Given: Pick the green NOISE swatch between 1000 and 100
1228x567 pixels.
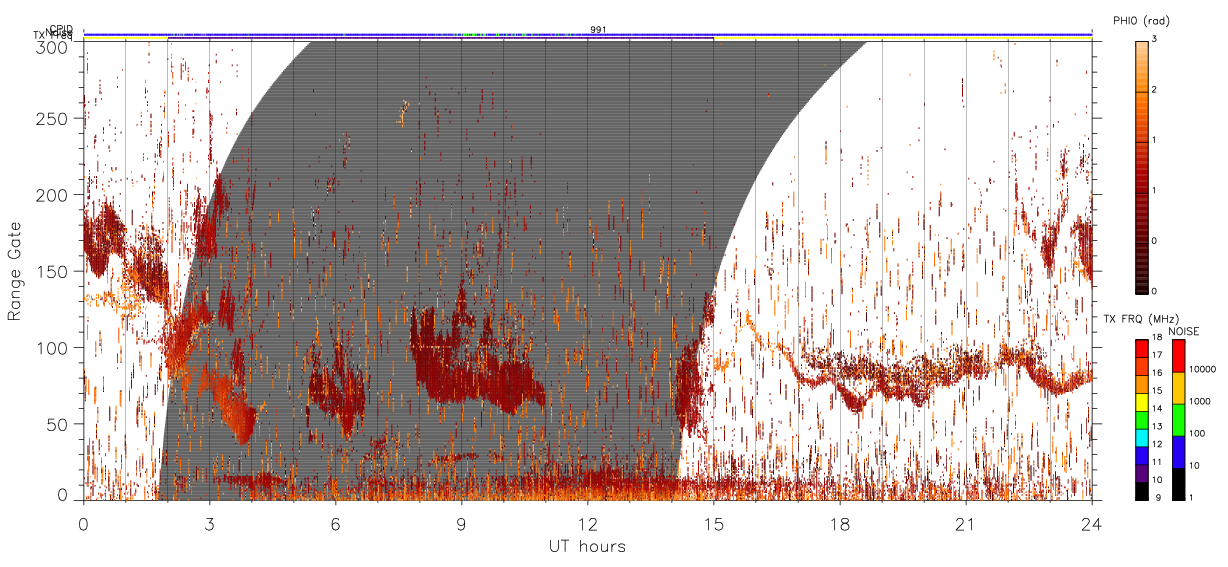Looking at the screenshot, I should pyautogui.click(x=1178, y=420).
